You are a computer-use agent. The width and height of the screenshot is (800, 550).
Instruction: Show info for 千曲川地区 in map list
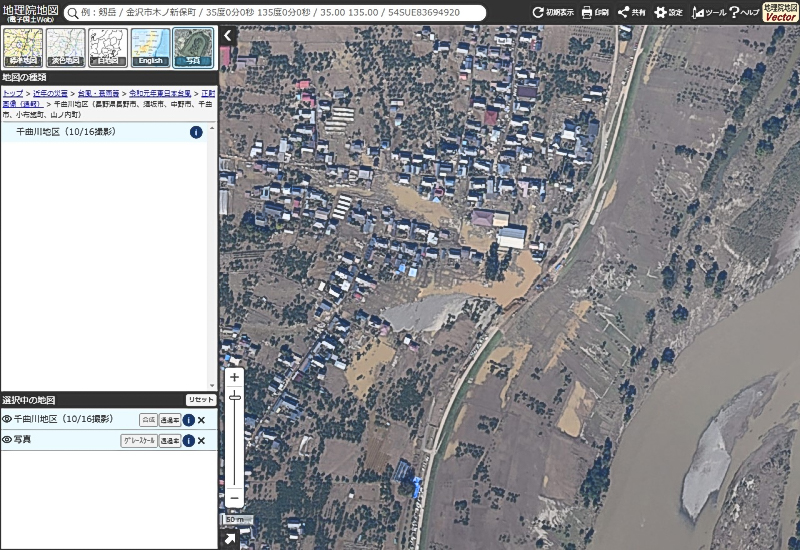(196, 132)
